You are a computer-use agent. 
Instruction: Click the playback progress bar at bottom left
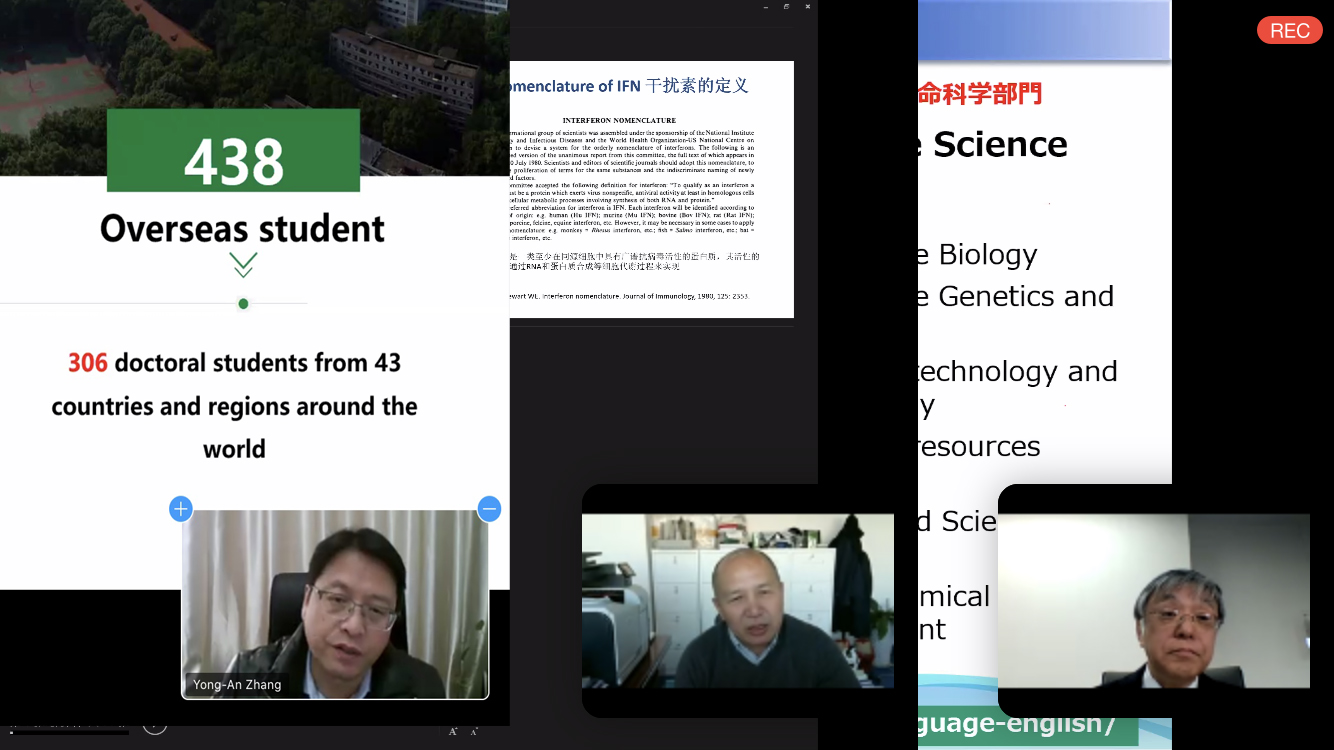pyautogui.click(x=70, y=733)
